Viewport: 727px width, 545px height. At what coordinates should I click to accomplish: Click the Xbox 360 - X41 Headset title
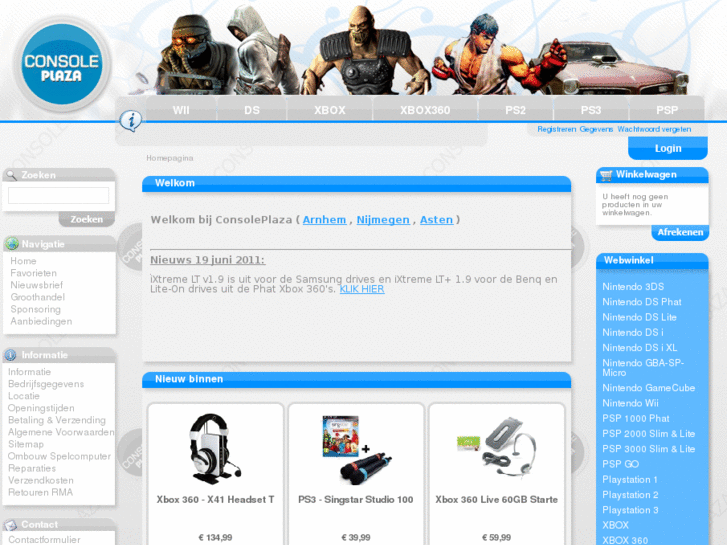(215, 500)
